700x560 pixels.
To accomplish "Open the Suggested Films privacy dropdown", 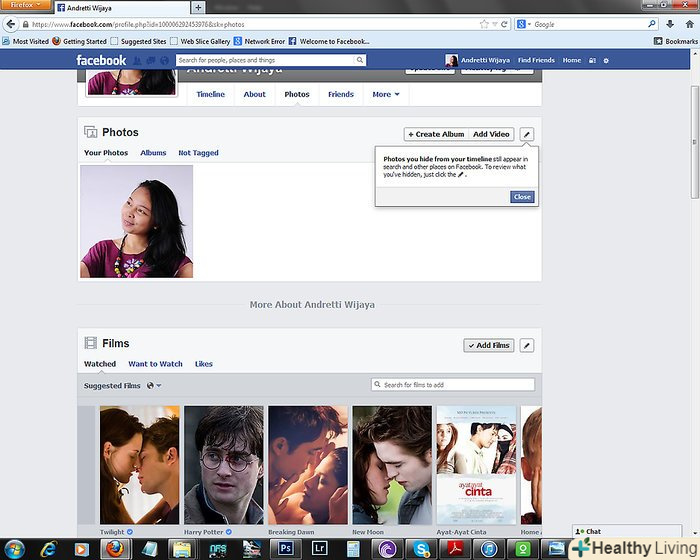I will (x=154, y=385).
